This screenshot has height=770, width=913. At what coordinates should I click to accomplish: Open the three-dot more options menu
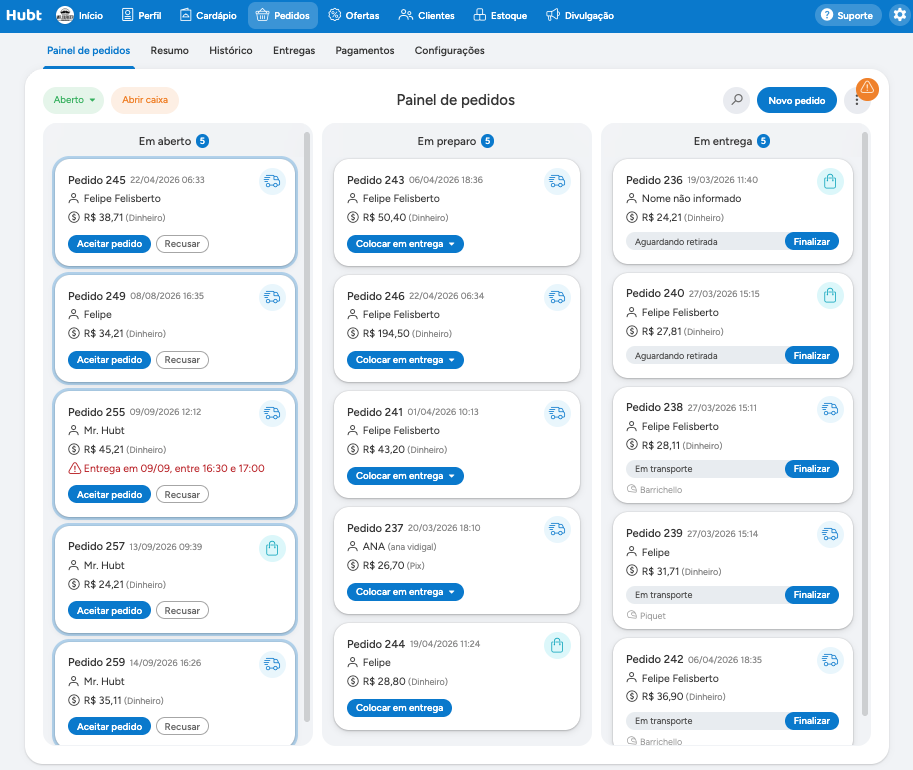click(x=857, y=100)
